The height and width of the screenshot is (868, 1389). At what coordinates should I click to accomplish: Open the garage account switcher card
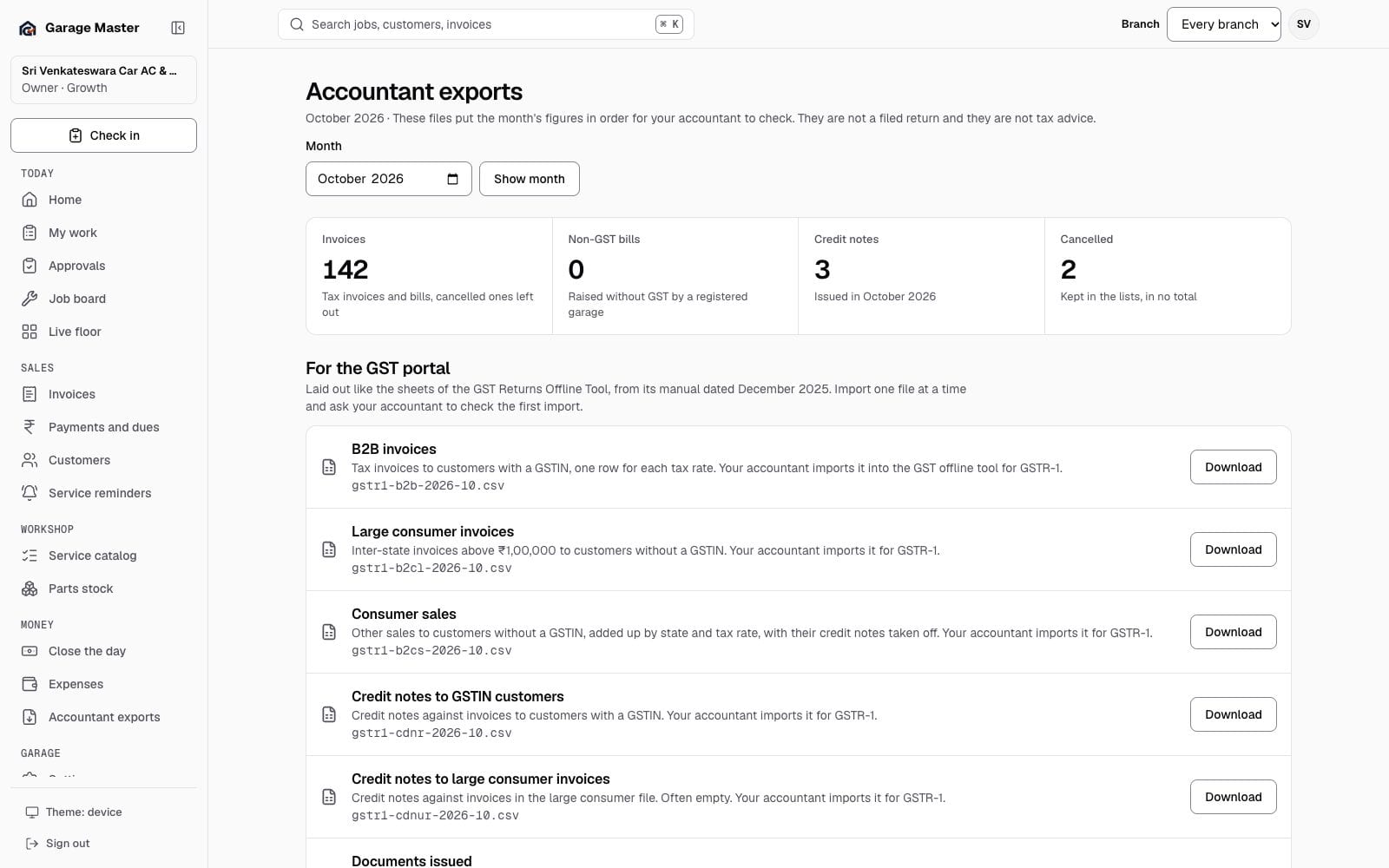click(103, 79)
